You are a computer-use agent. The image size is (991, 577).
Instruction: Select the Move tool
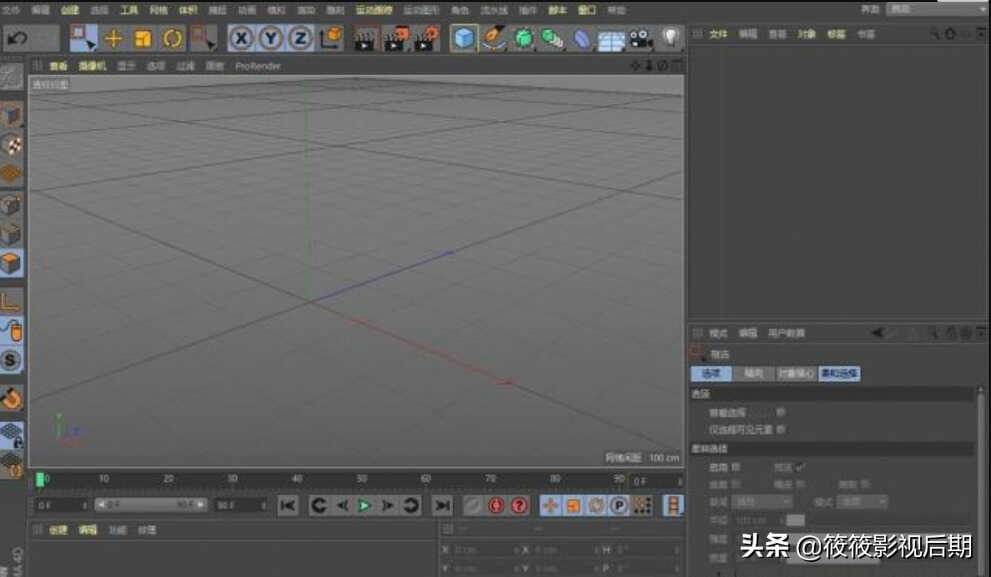coord(114,39)
